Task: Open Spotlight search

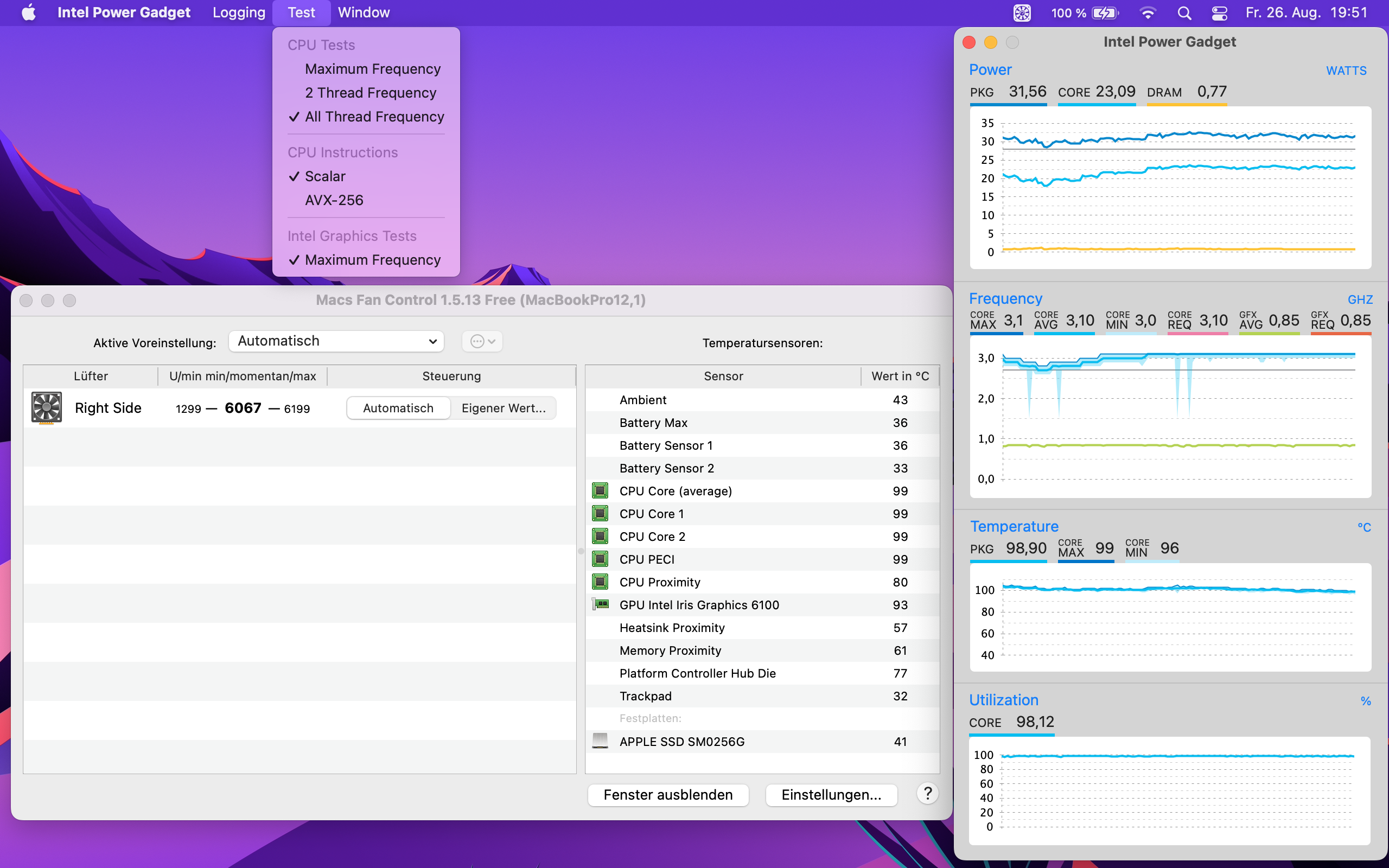Action: pyautogui.click(x=1184, y=12)
